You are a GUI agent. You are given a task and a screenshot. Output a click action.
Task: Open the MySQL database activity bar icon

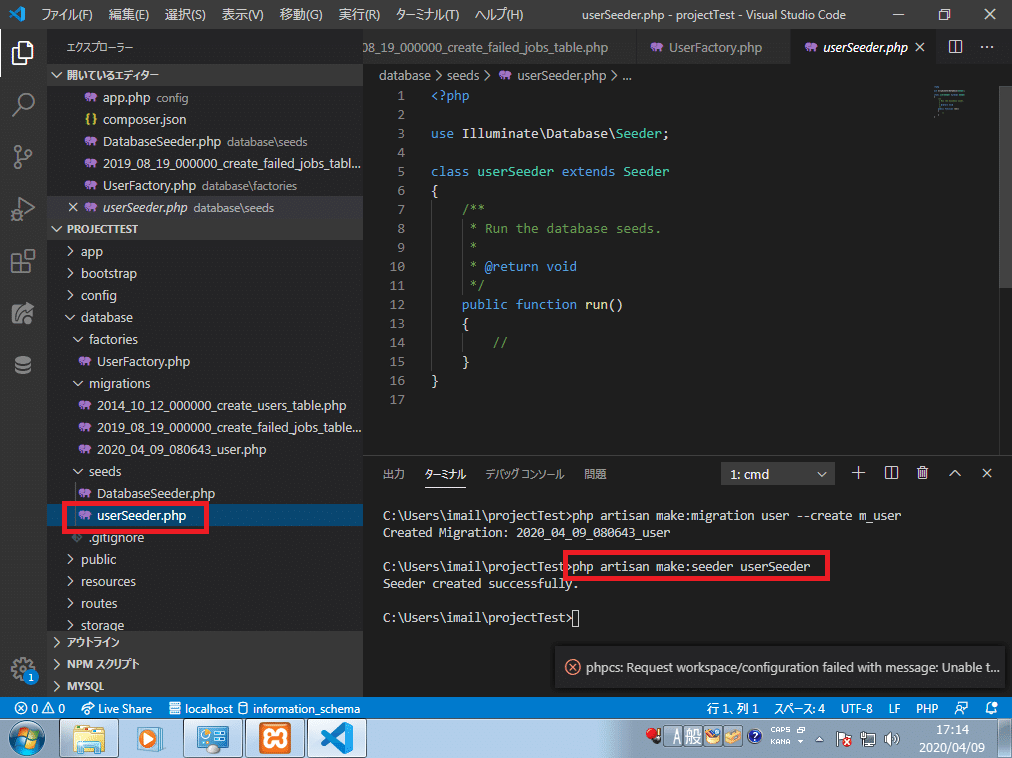click(23, 365)
